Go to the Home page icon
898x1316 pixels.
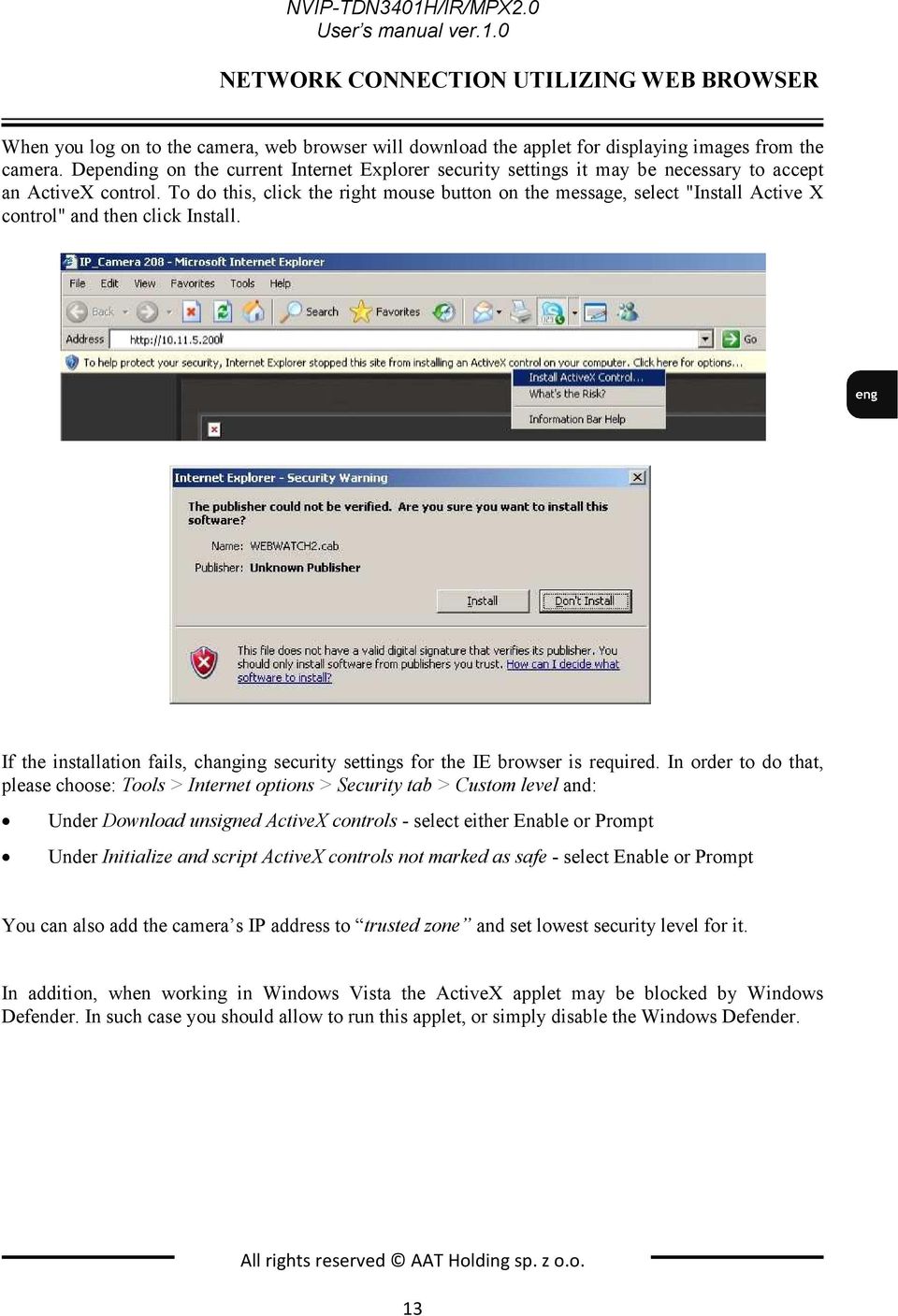click(x=253, y=311)
